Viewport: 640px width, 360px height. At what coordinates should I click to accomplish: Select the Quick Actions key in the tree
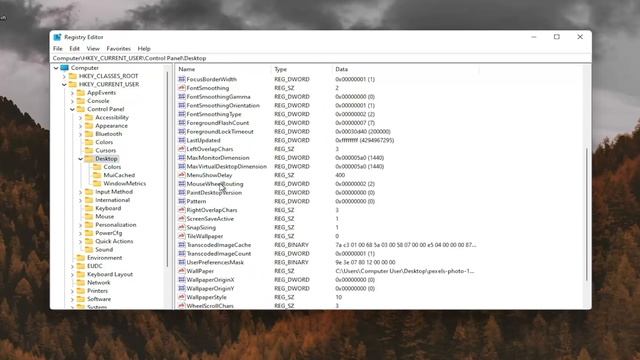point(114,241)
